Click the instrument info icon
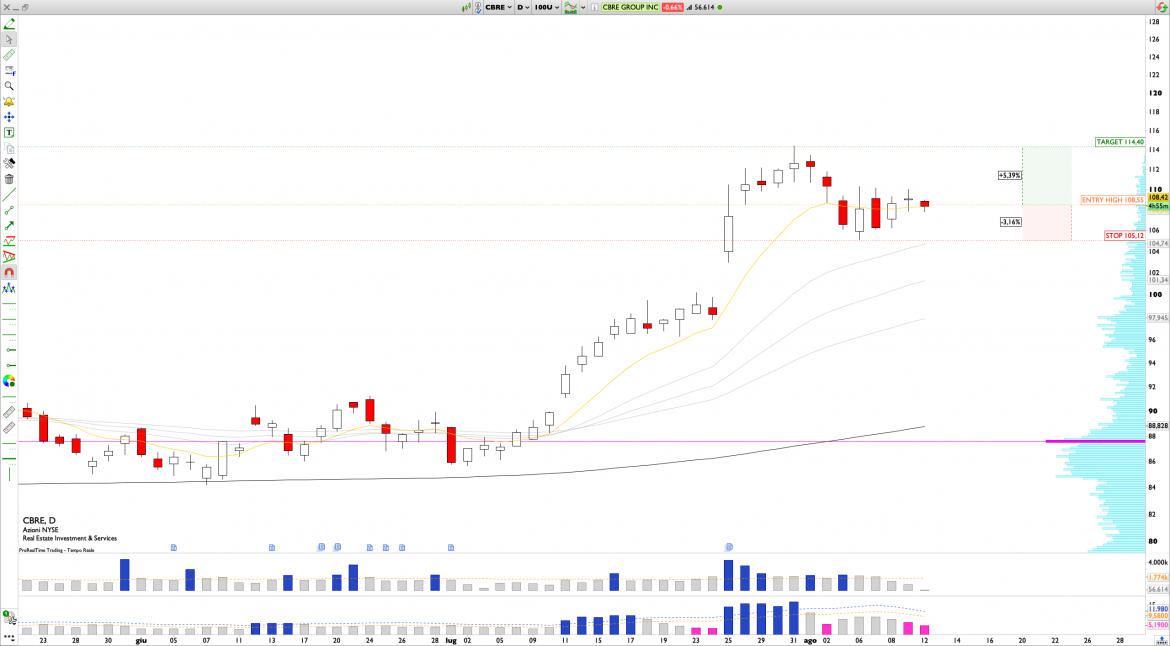This screenshot has width=1170, height=646. tap(596, 7)
